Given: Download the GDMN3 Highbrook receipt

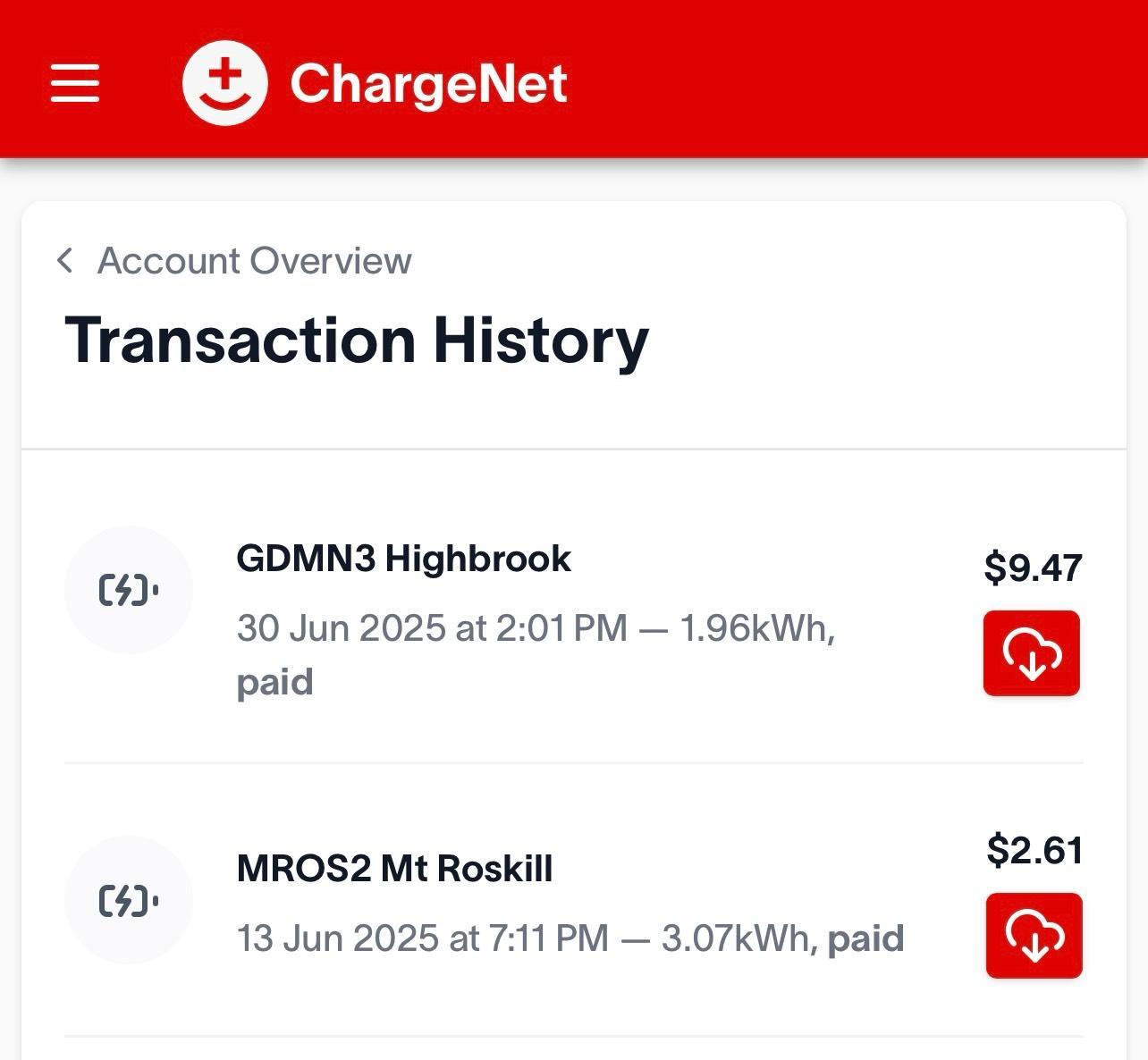Looking at the screenshot, I should [x=1032, y=653].
